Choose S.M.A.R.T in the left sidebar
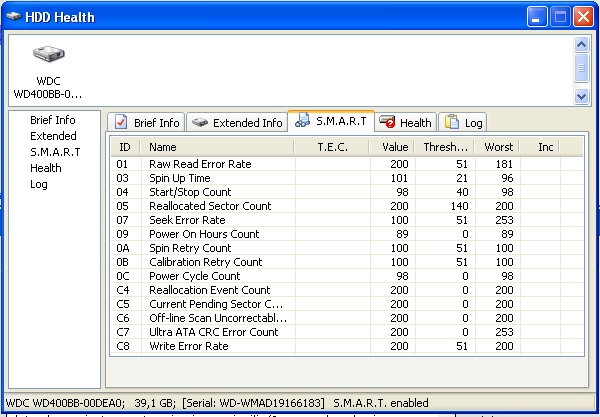This screenshot has height=417, width=600. (x=55, y=152)
